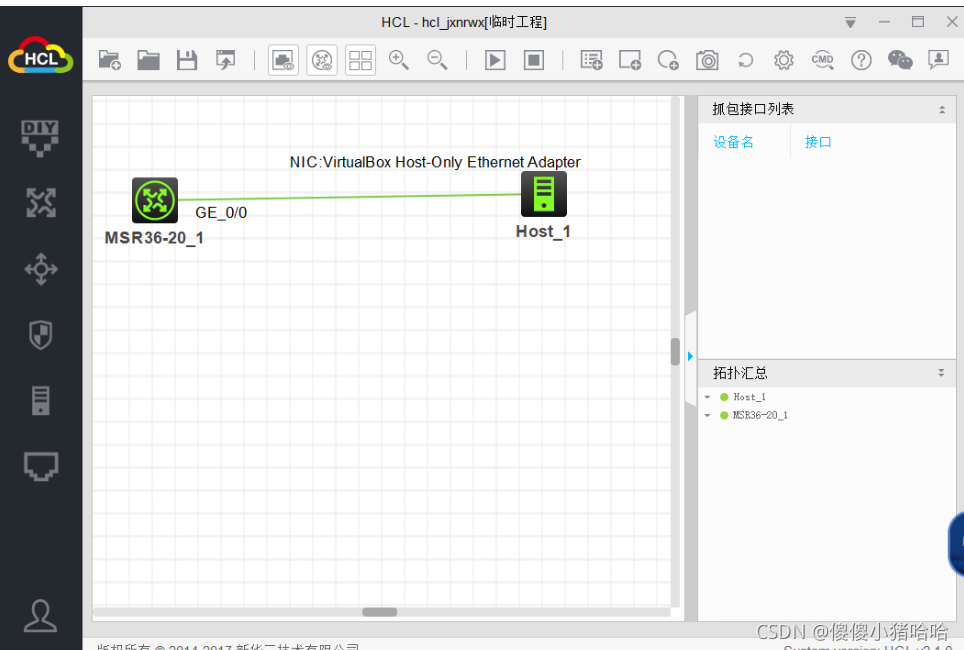Click the Host_1 device name label

[x=543, y=231]
